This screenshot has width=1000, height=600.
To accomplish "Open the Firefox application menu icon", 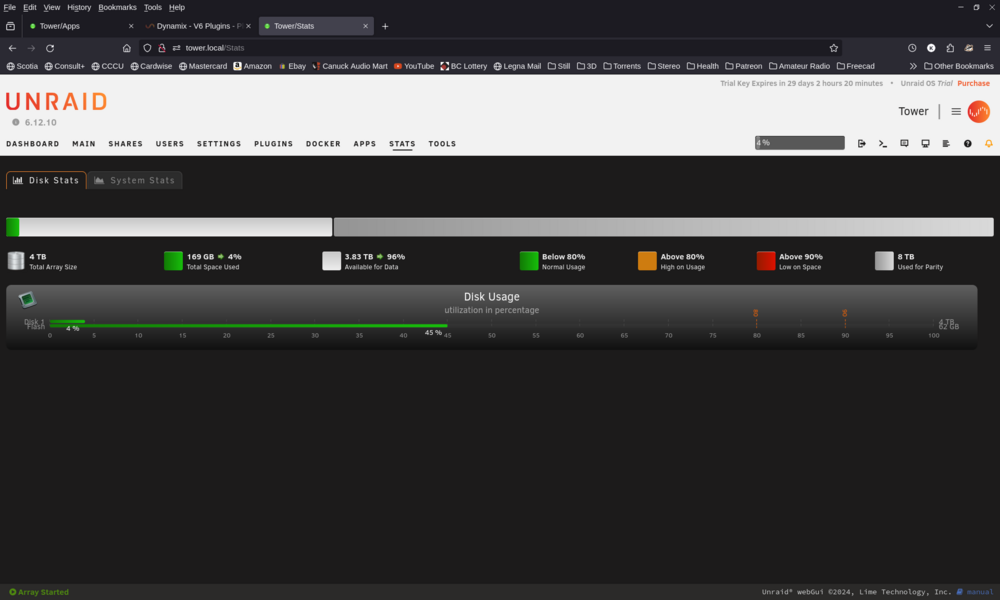I will point(987,48).
